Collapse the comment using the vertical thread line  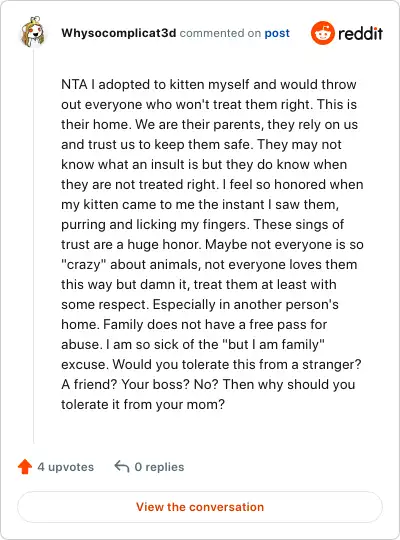(x=33, y=246)
